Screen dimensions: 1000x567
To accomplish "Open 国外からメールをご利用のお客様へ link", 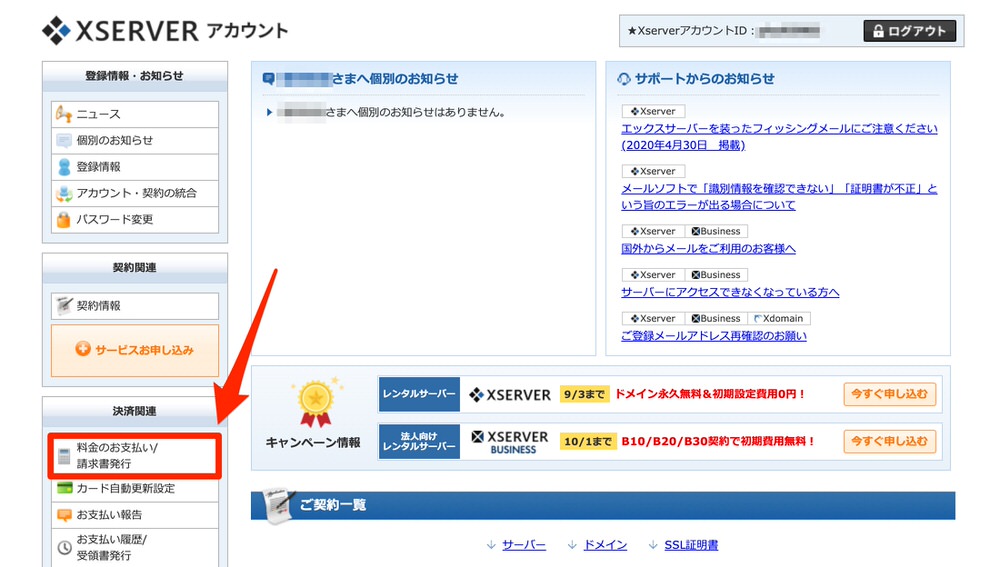I will (x=709, y=249).
